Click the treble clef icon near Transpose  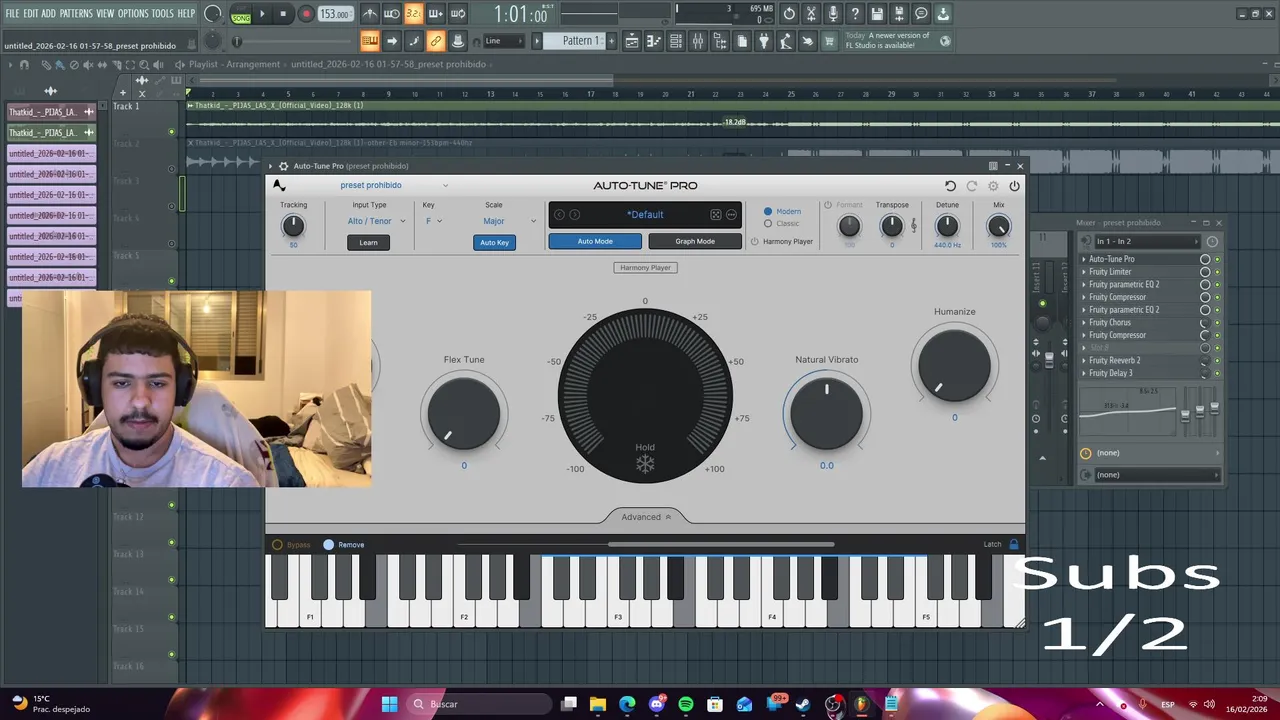[x=913, y=226]
